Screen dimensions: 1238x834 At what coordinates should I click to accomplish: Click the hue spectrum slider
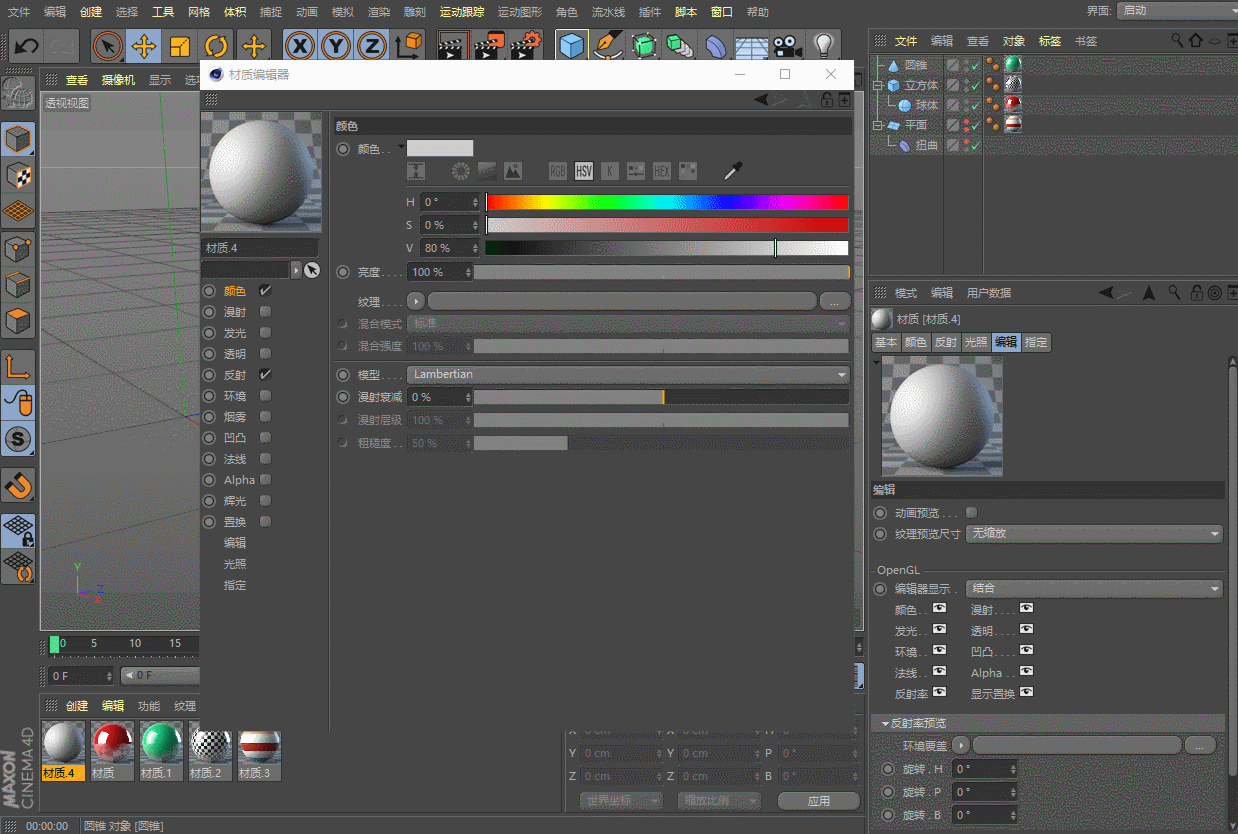[666, 202]
